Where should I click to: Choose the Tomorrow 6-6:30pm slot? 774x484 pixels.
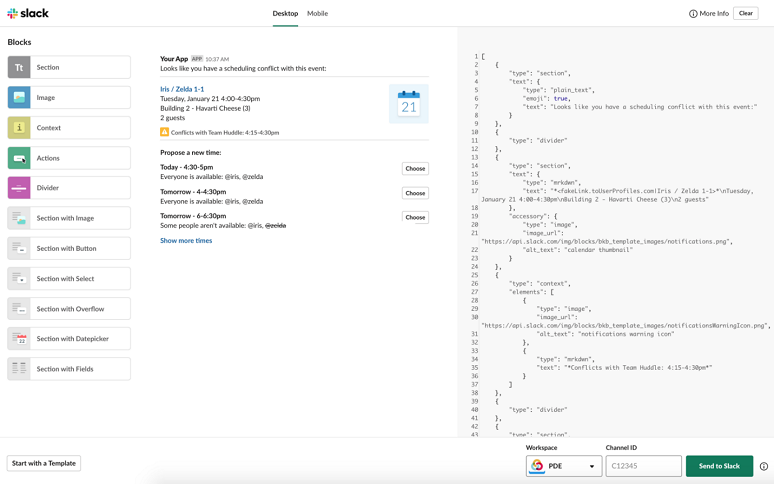[415, 218]
